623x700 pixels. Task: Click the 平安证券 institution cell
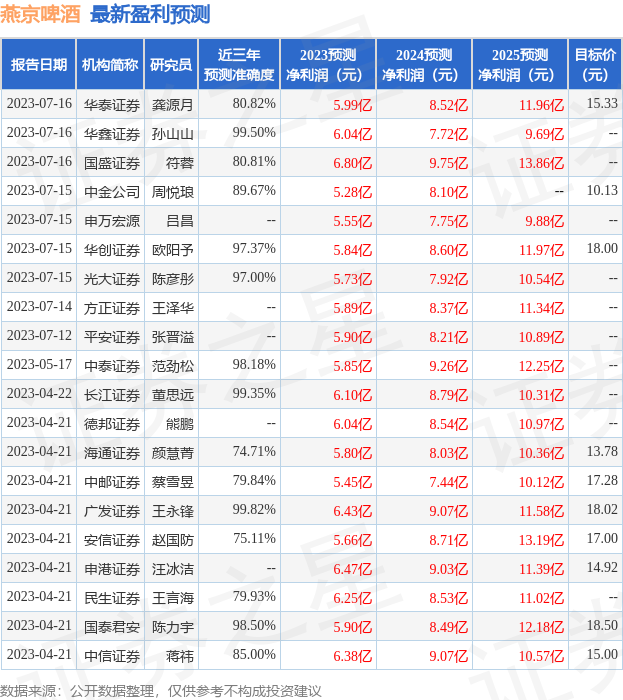(x=112, y=337)
